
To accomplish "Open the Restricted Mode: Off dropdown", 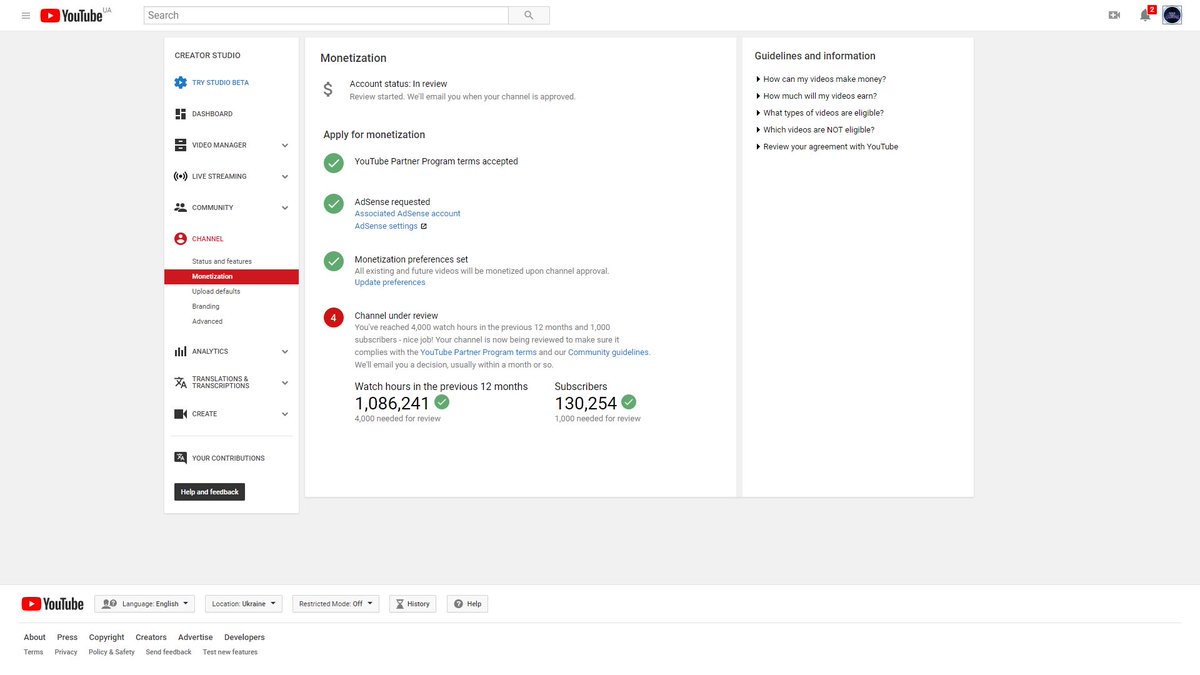I will click(336, 604).
